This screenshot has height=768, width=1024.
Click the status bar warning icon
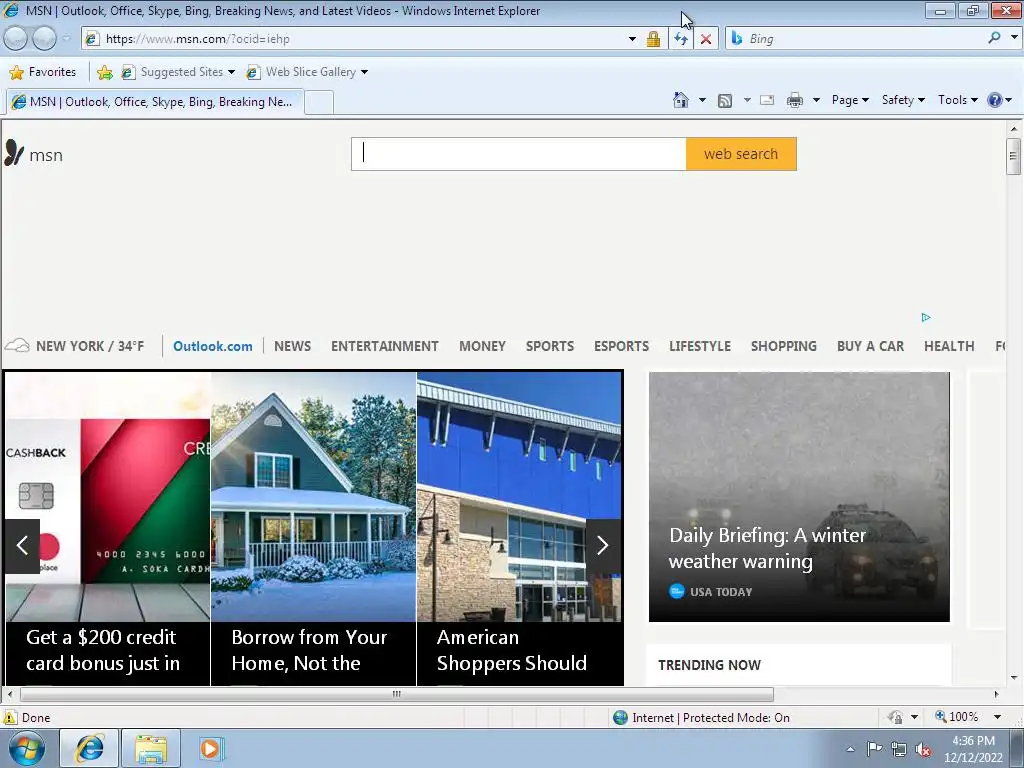coord(10,717)
